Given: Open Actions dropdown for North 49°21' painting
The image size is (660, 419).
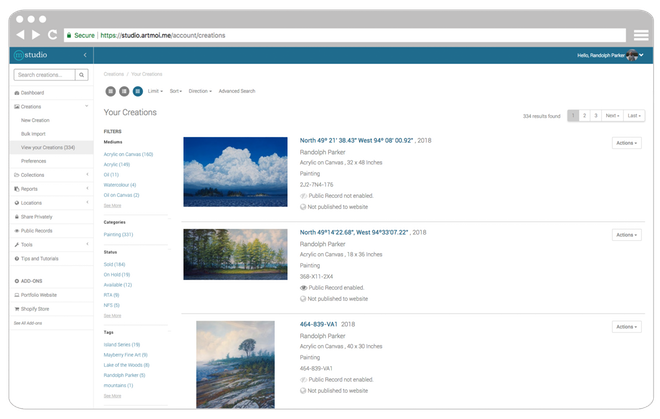Looking at the screenshot, I should tap(626, 143).
